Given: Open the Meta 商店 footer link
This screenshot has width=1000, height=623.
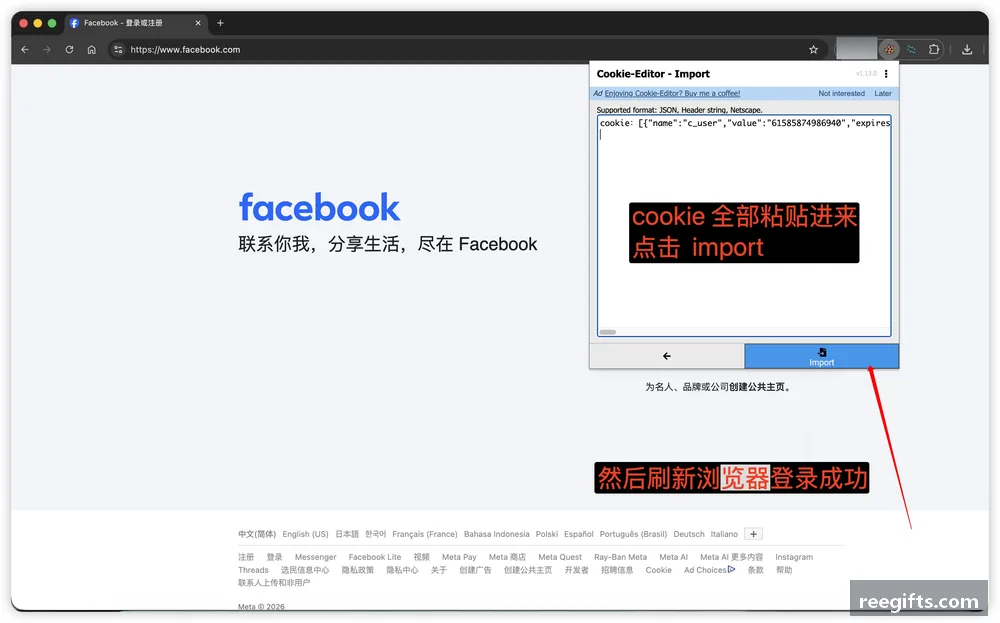Looking at the screenshot, I should 507,557.
